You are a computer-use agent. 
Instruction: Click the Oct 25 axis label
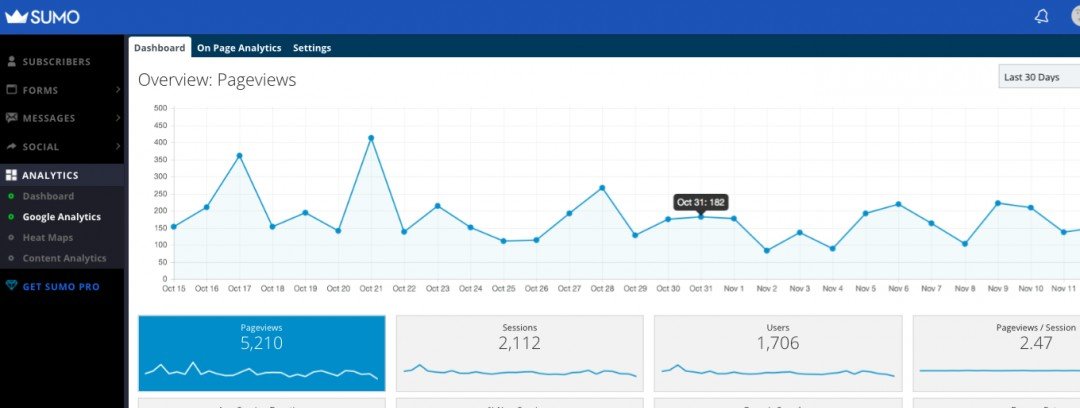point(503,288)
